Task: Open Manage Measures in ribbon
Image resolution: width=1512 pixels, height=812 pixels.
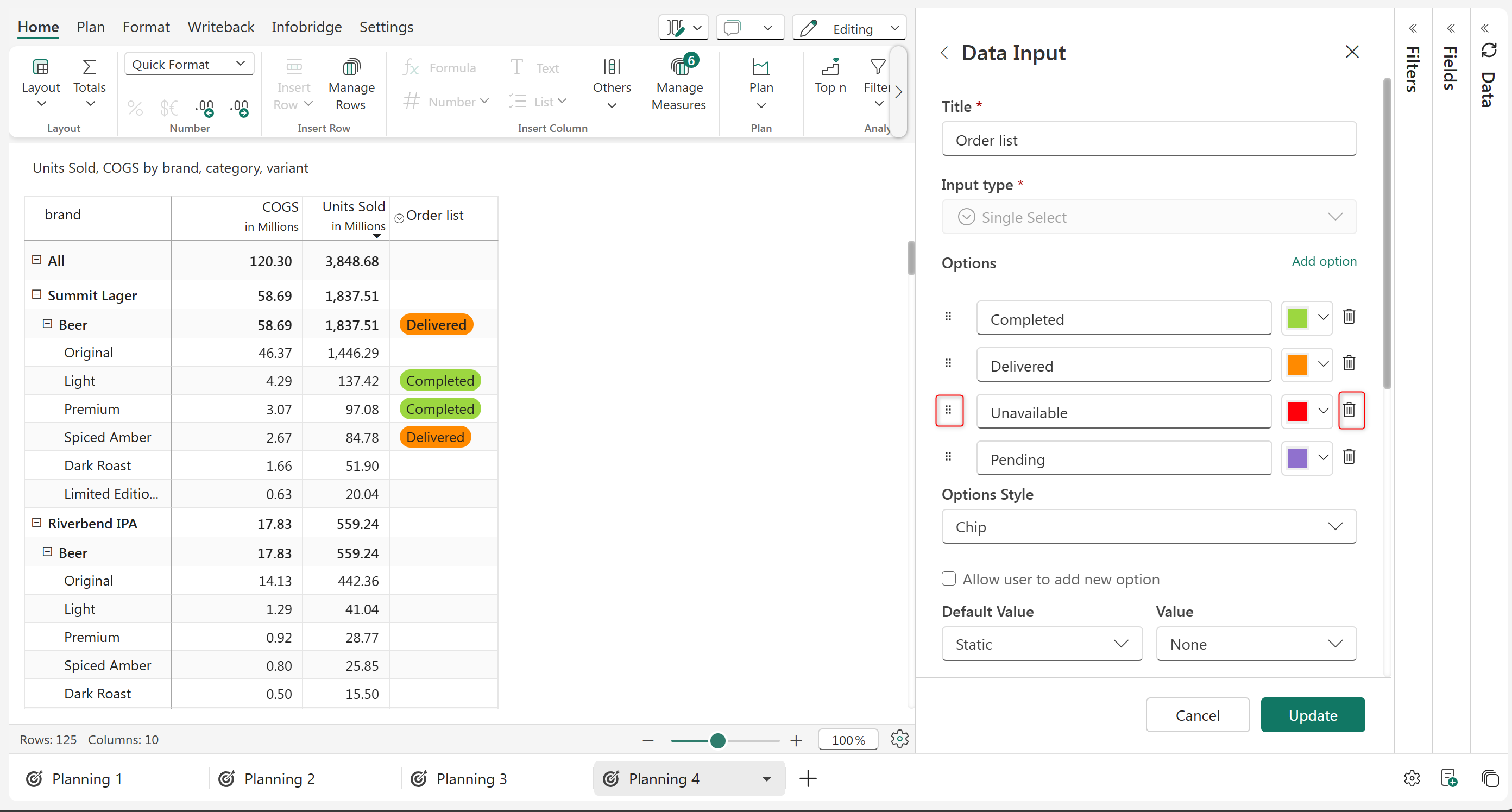Action: [x=678, y=83]
